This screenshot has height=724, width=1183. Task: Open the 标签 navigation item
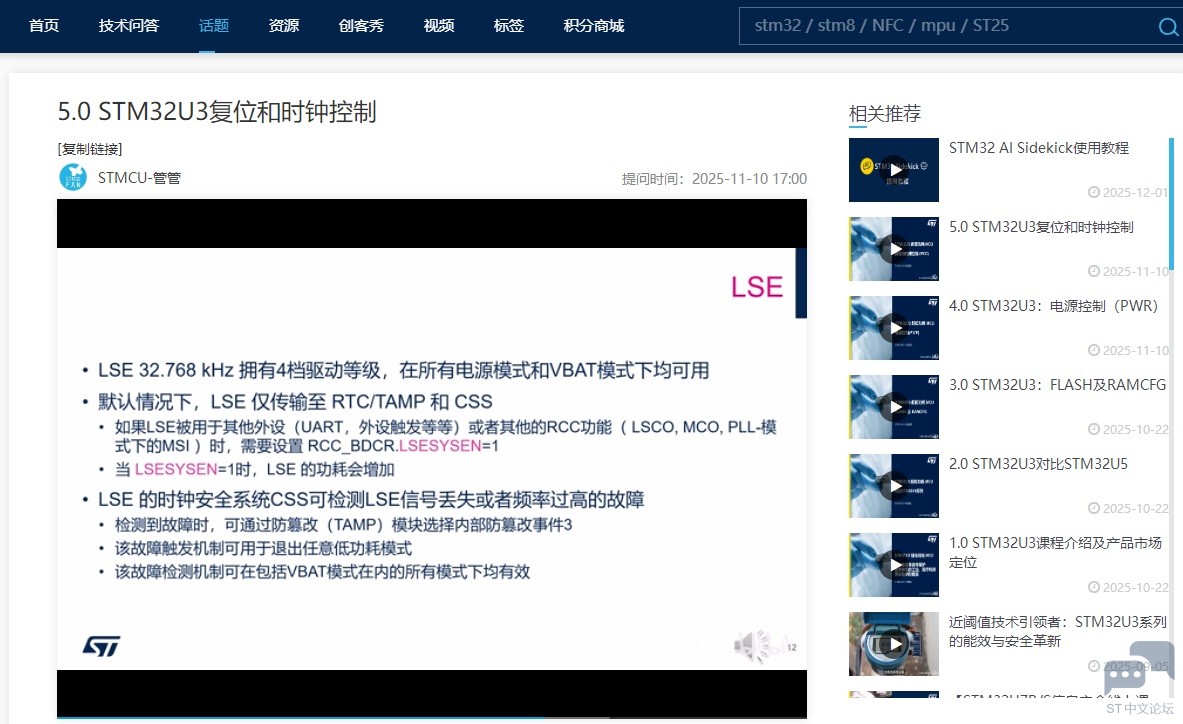click(509, 26)
